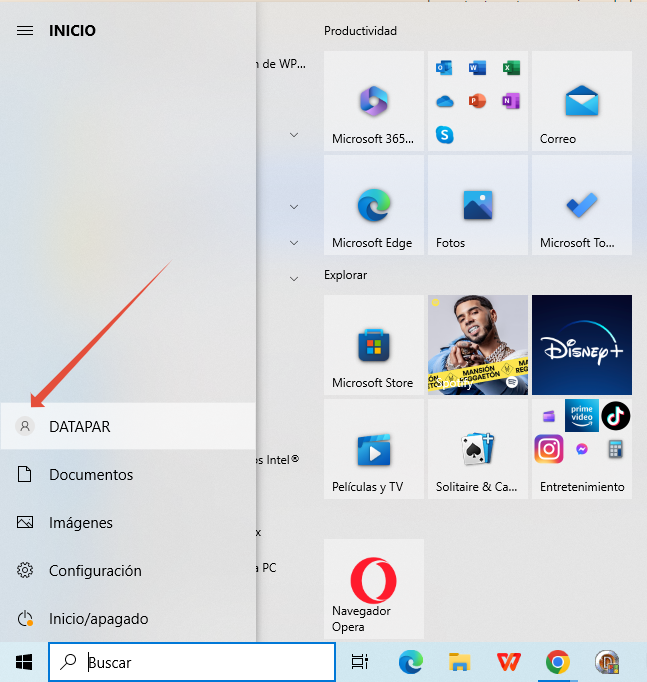647x682 pixels.
Task: Open Documentos folder
Action: pos(128,475)
